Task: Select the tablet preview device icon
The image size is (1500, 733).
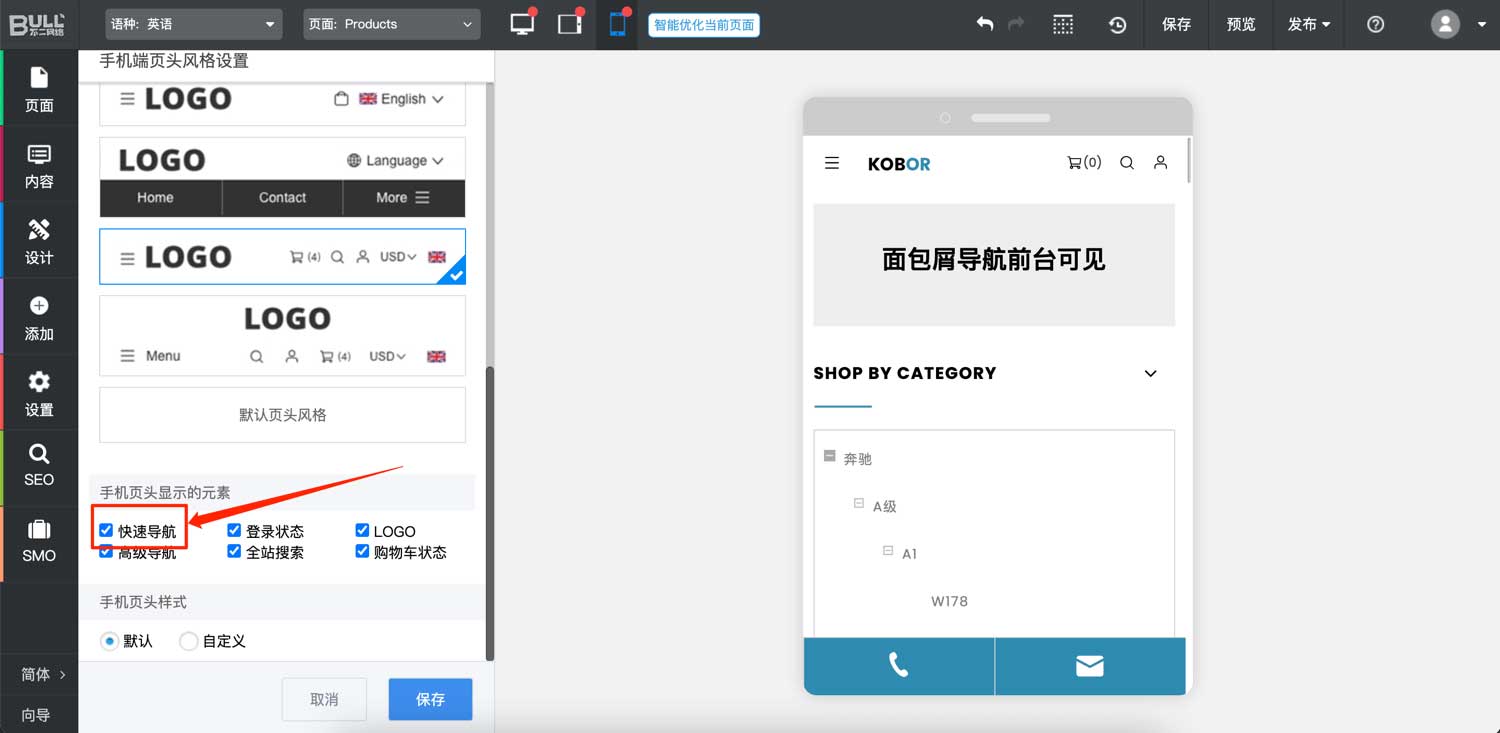Action: pos(569,24)
